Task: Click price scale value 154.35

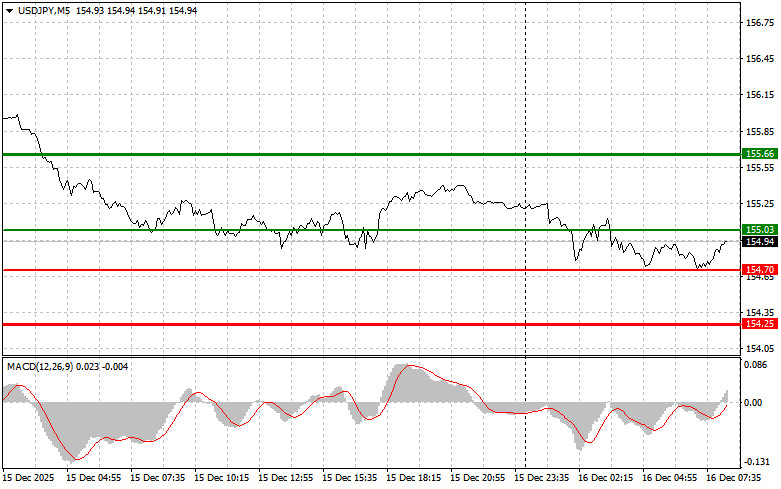Action: pyautogui.click(x=760, y=312)
